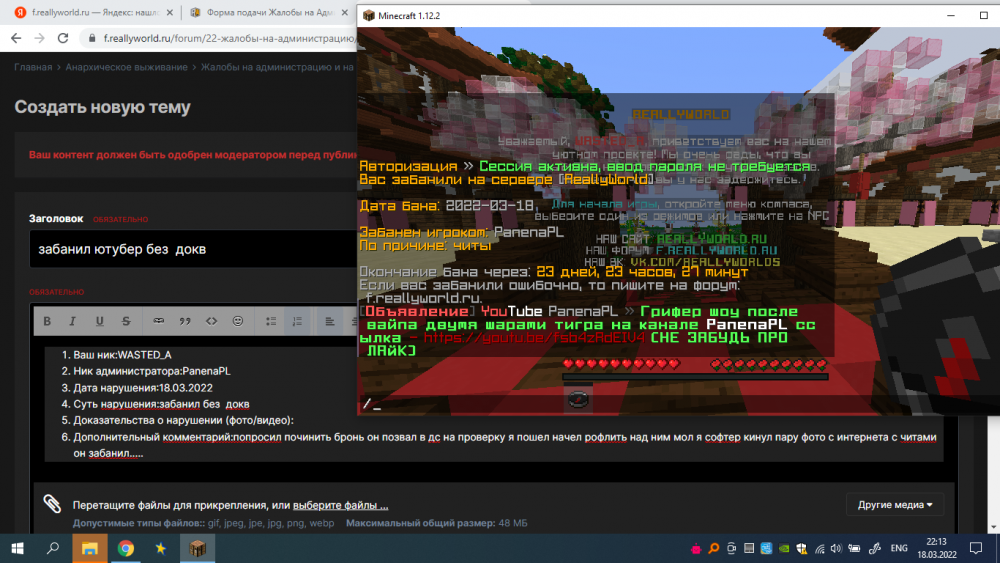Open the clock showing 22:13
The width and height of the screenshot is (1000, 563).
[x=937, y=548]
